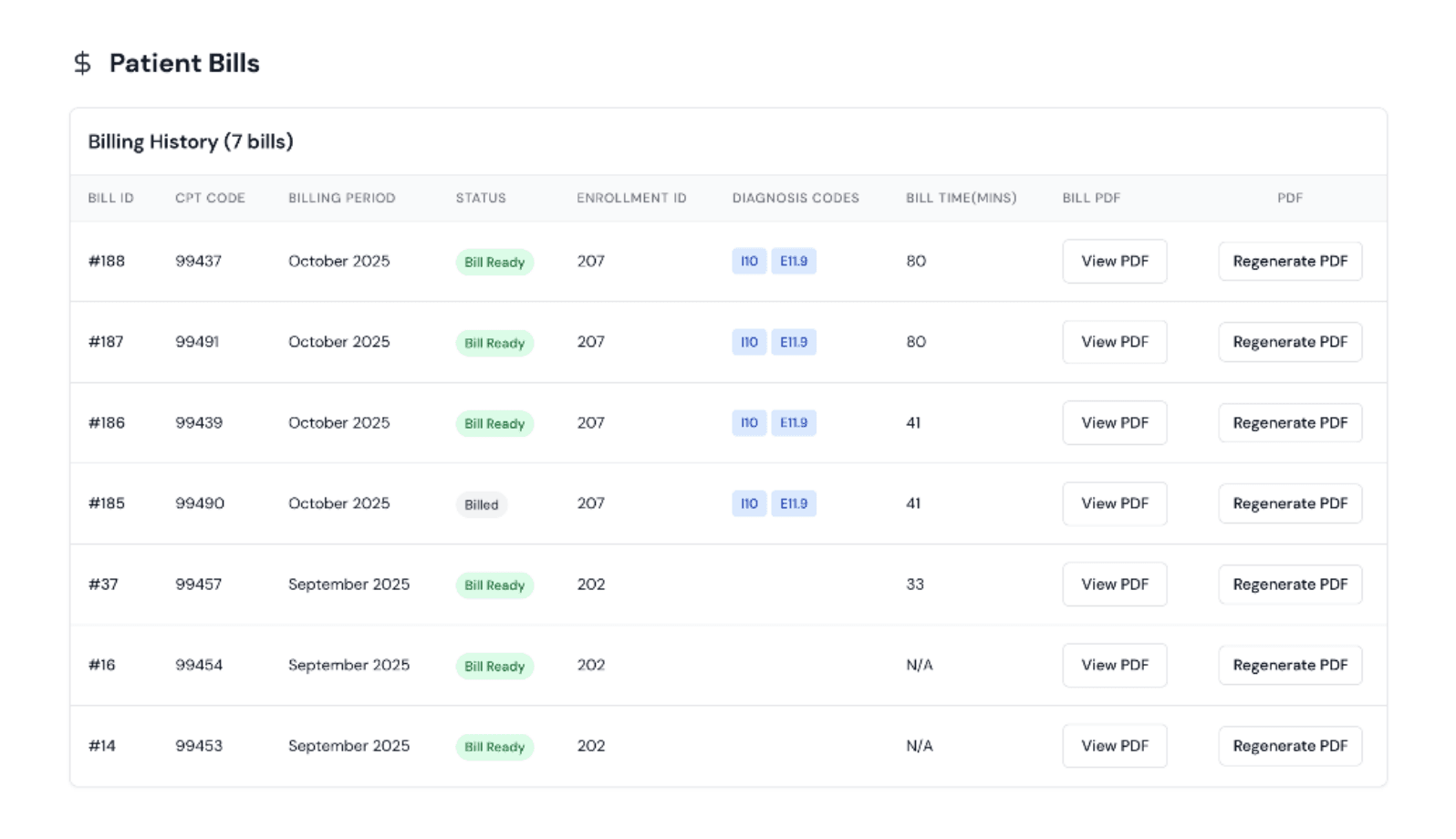The image size is (1456, 839).
Task: View the PDF for bill #187
Action: 1114,342
